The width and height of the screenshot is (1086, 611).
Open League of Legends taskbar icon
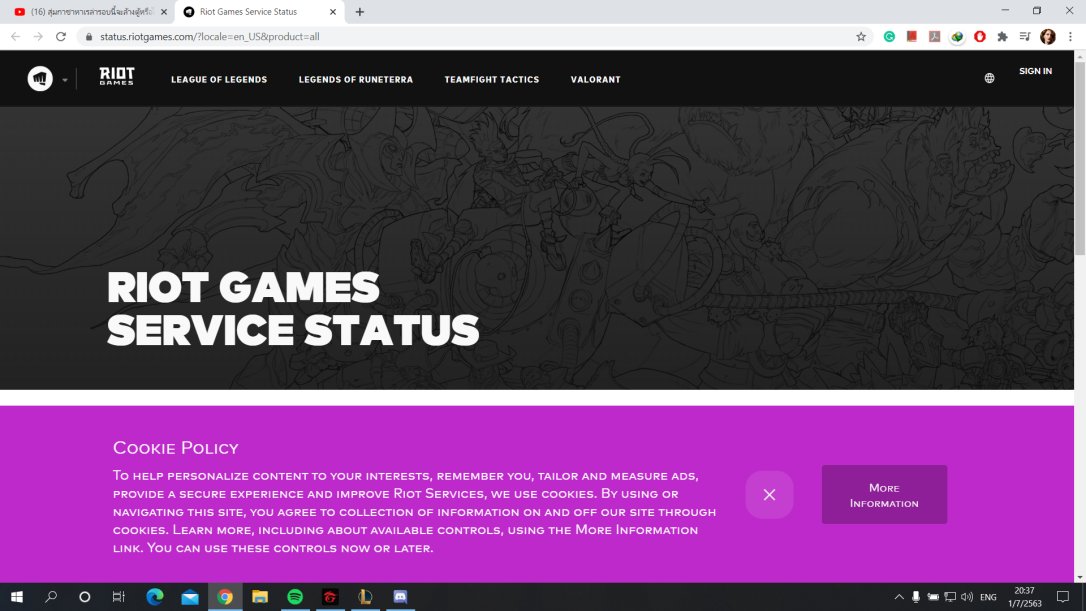(365, 596)
